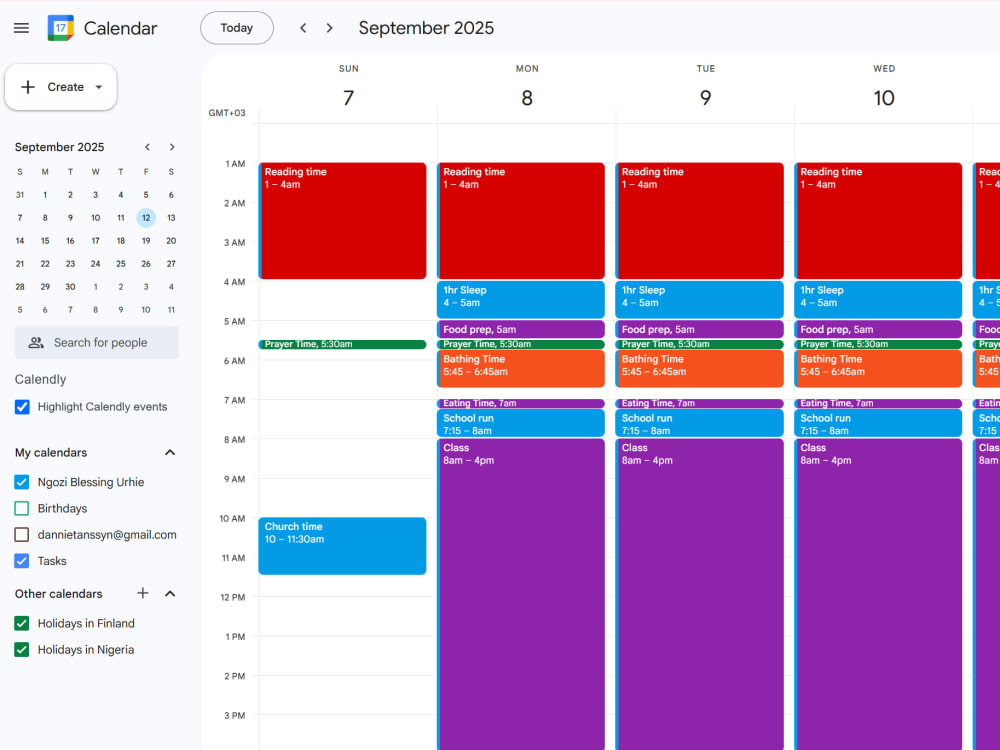Go to next month in mini calendar
Viewport: 1000px width, 750px height.
pyautogui.click(x=172, y=147)
